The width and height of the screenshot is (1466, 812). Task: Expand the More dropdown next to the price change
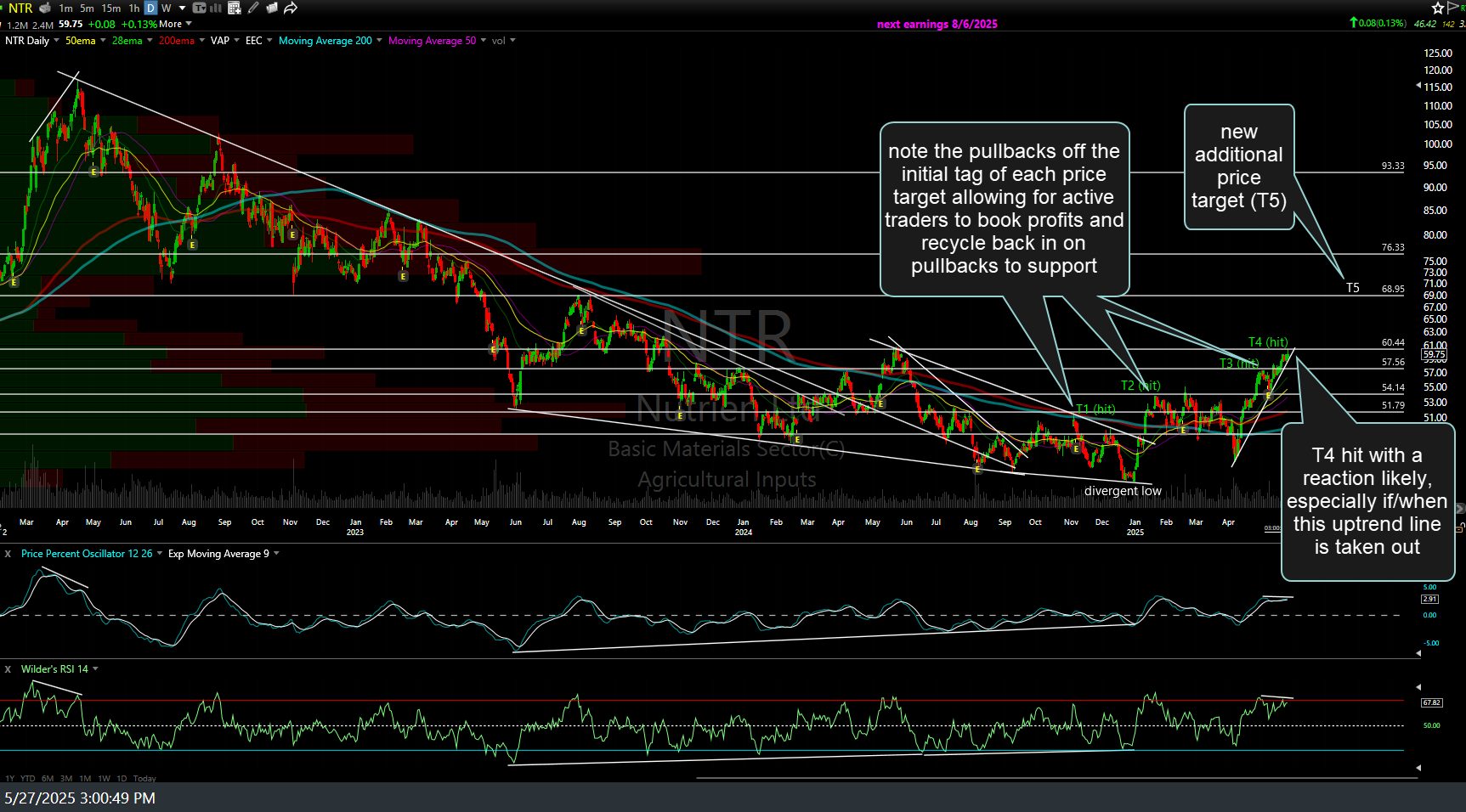pyautogui.click(x=174, y=24)
